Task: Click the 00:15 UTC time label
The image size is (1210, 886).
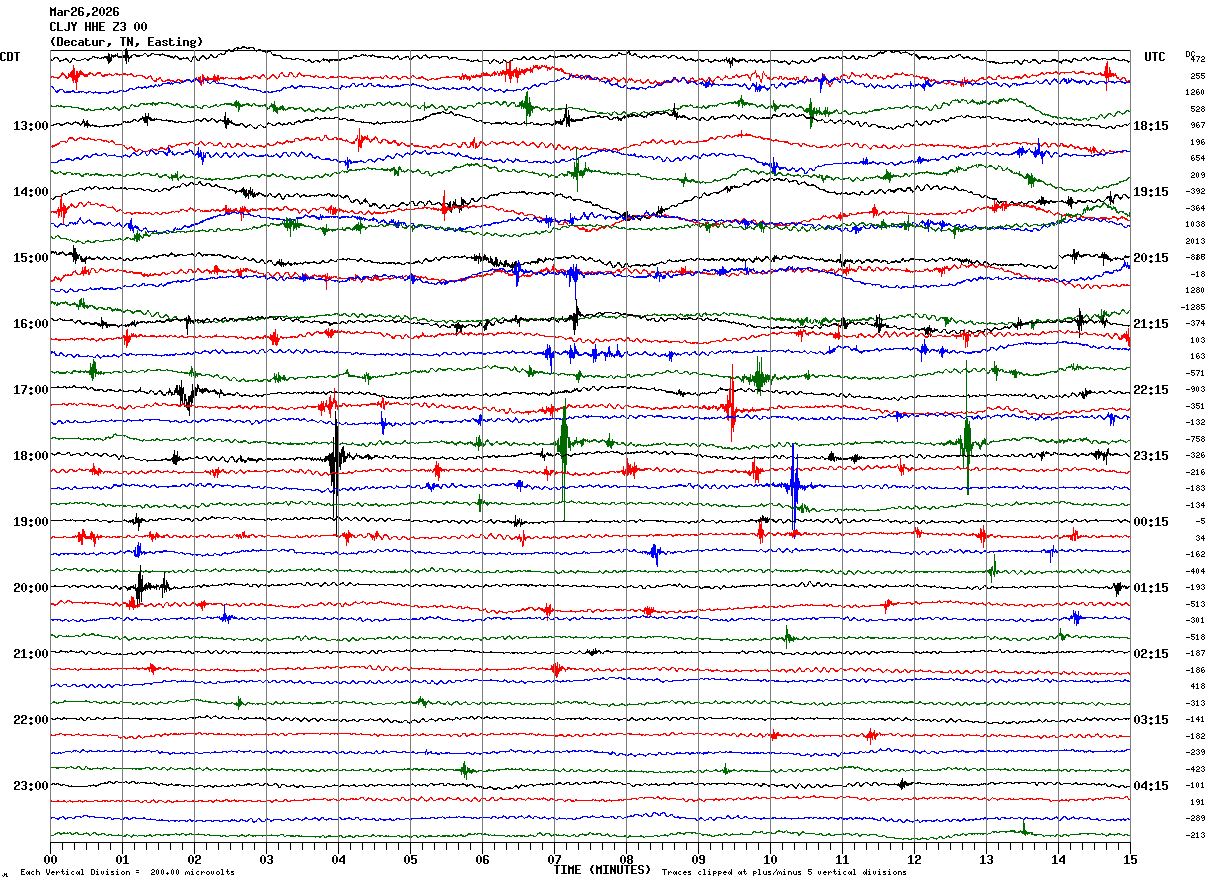Action: pyautogui.click(x=1151, y=522)
